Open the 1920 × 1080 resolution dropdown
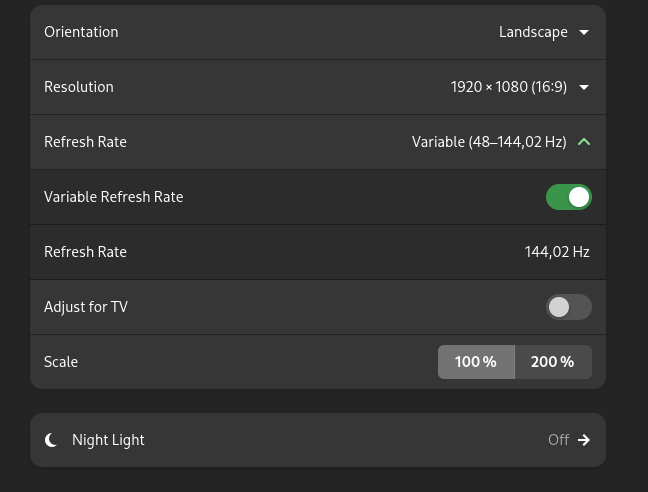 click(508, 87)
